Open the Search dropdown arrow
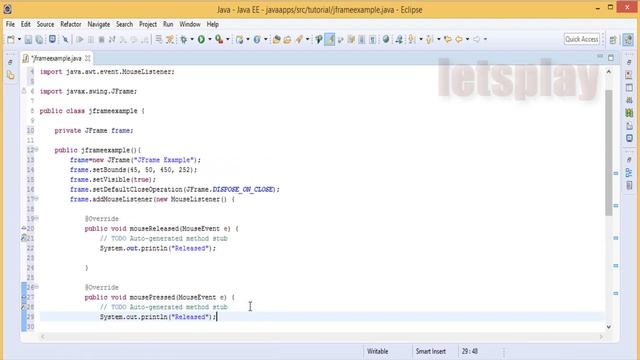The height and width of the screenshot is (360, 640). click(307, 40)
